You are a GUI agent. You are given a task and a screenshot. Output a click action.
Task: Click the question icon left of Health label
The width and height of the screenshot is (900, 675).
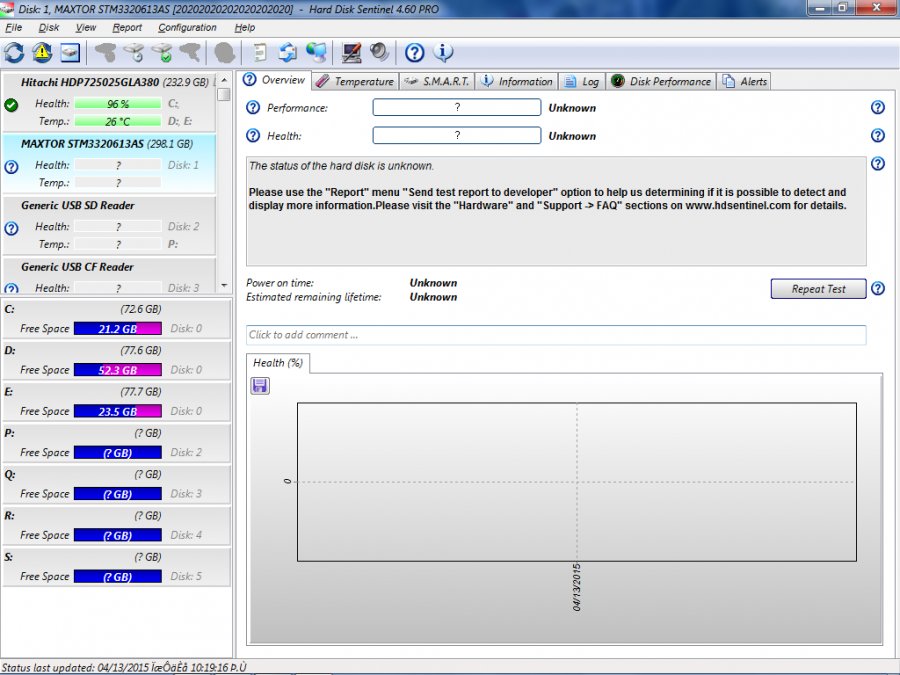253,135
